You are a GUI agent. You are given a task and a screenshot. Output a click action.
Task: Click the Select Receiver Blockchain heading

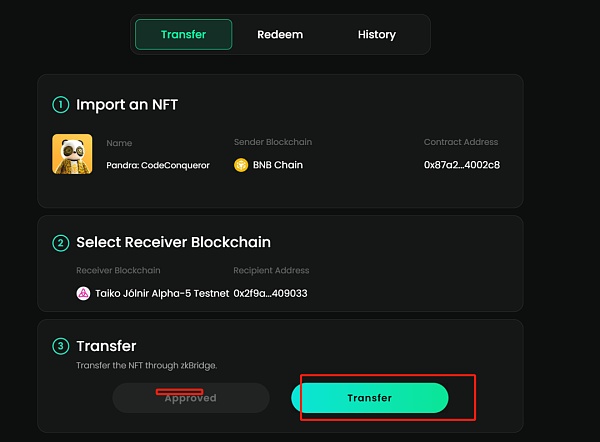click(x=173, y=242)
